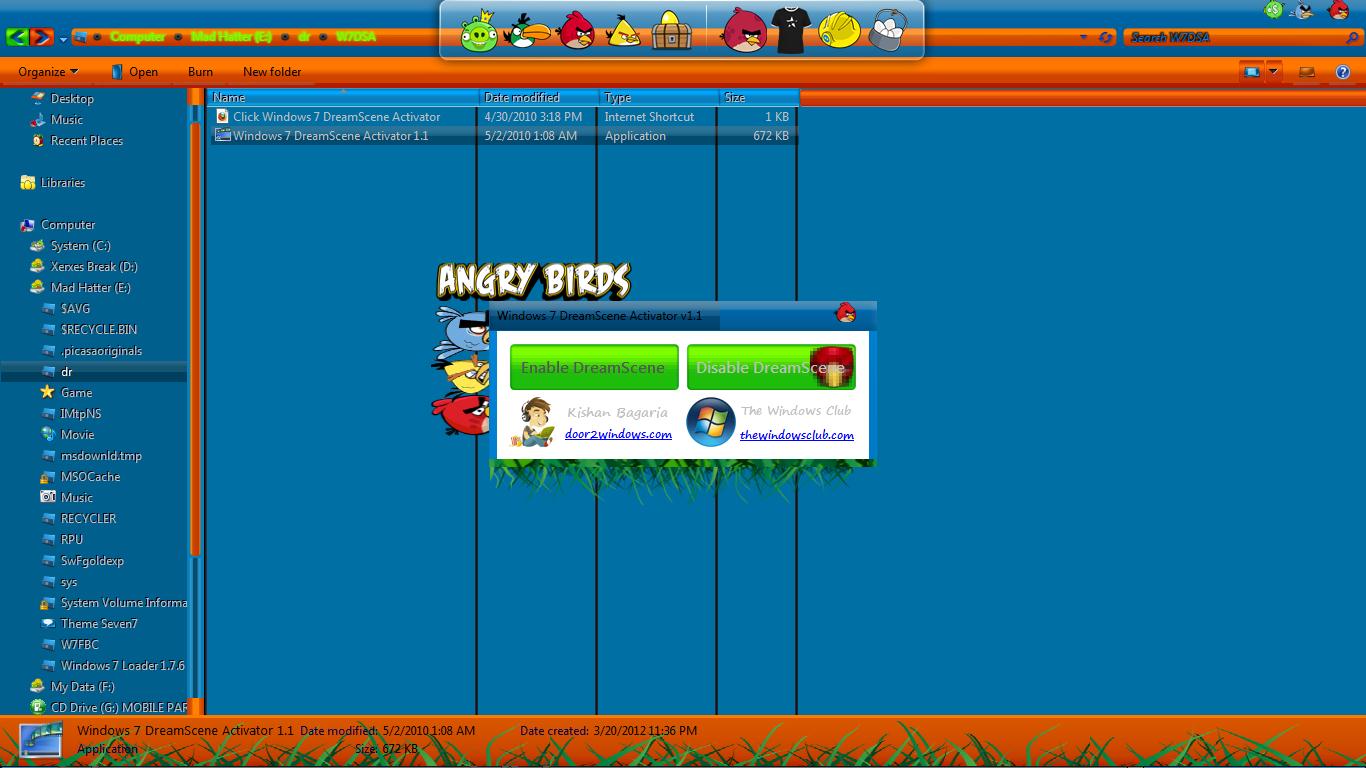Open the treasure chest dock icon
The height and width of the screenshot is (768, 1366).
click(671, 31)
